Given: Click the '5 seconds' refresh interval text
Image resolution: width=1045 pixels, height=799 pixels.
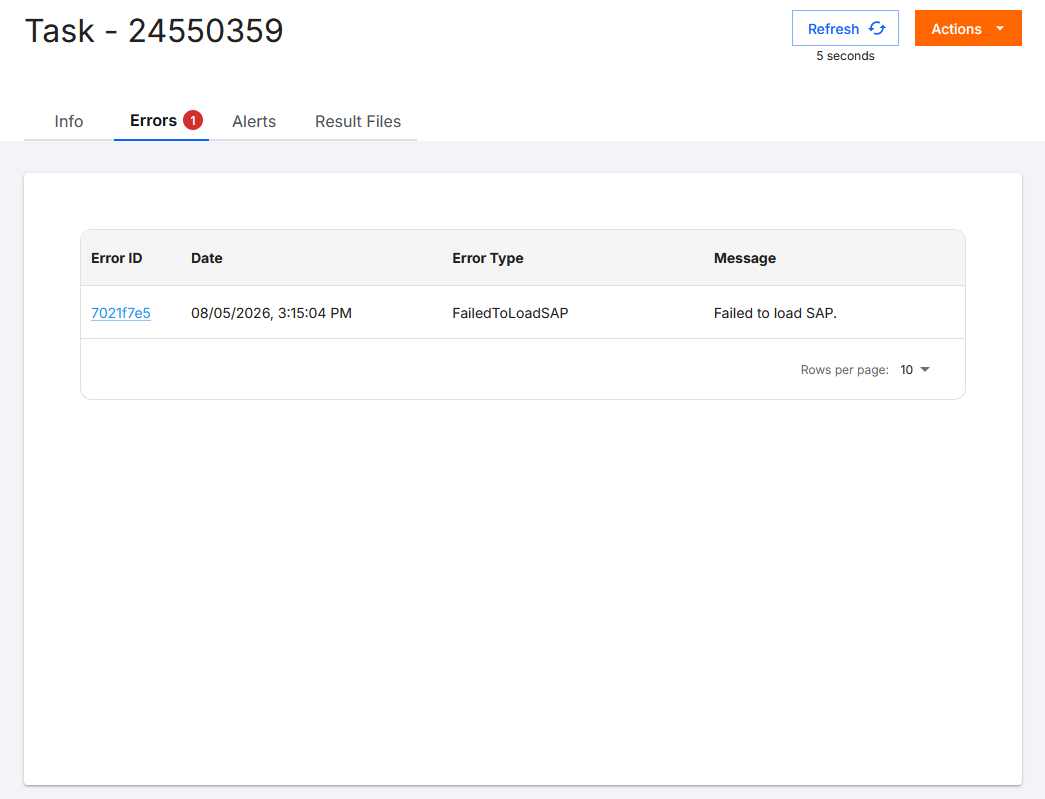Looking at the screenshot, I should (845, 56).
